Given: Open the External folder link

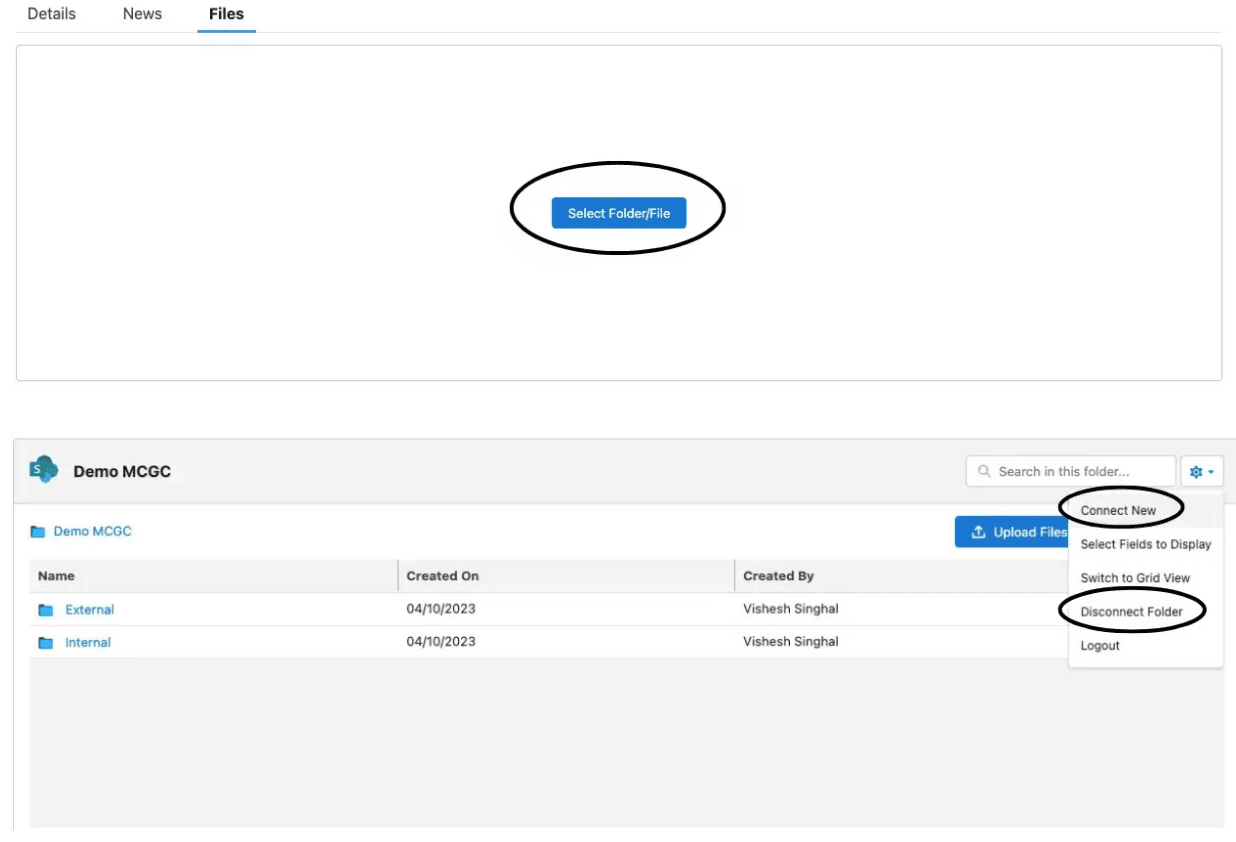Looking at the screenshot, I should tap(90, 609).
